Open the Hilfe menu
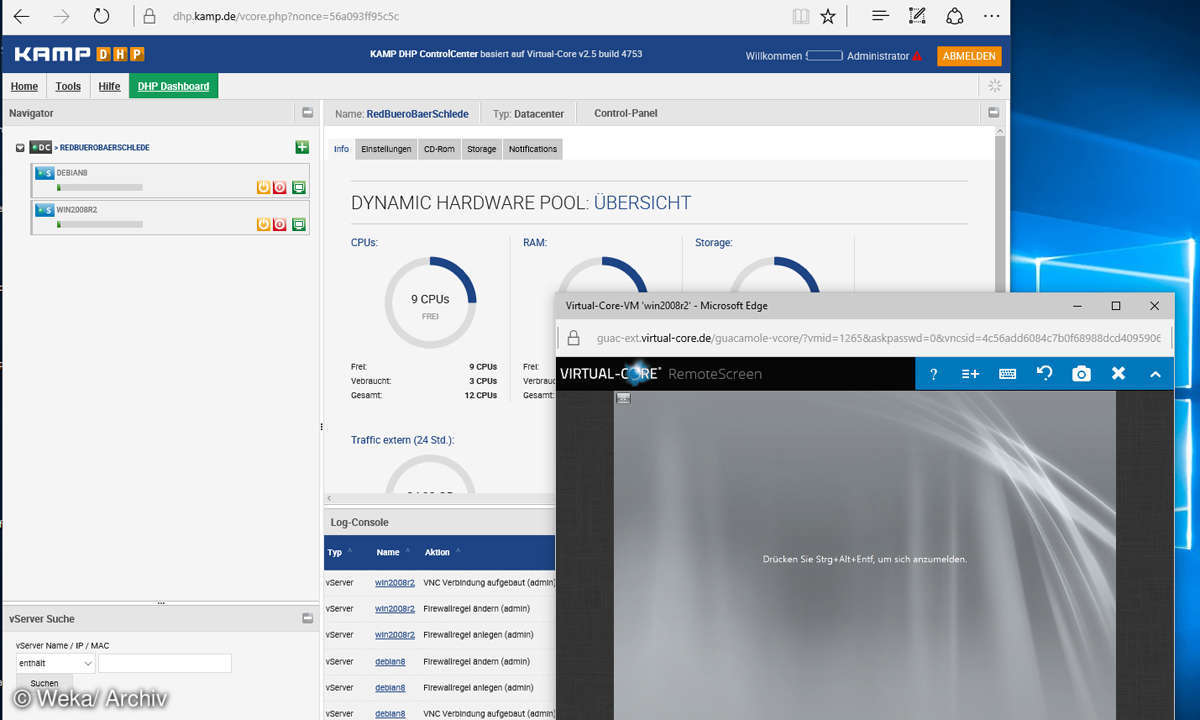 pos(109,86)
